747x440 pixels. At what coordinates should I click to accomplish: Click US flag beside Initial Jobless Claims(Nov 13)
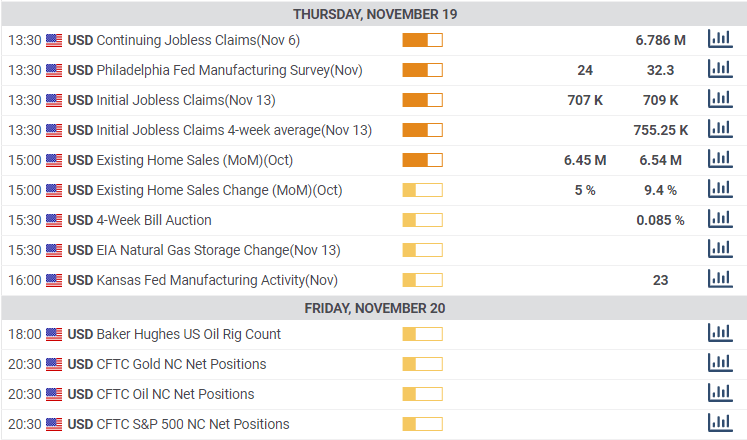click(x=54, y=100)
